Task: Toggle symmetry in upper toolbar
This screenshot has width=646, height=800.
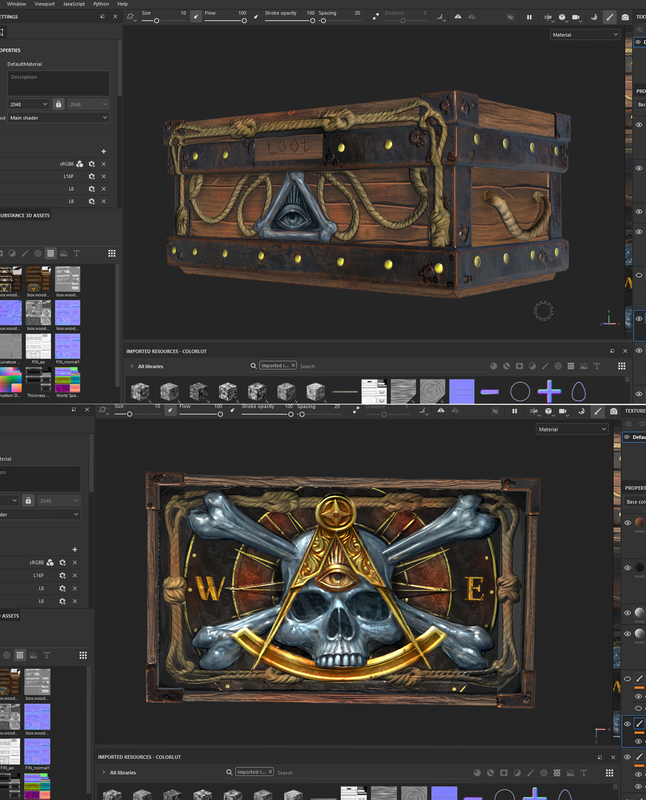Action: [x=458, y=17]
